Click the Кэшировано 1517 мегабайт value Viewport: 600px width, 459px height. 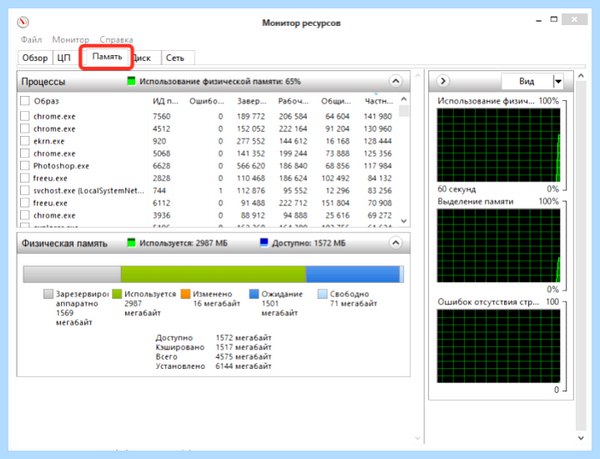243,347
